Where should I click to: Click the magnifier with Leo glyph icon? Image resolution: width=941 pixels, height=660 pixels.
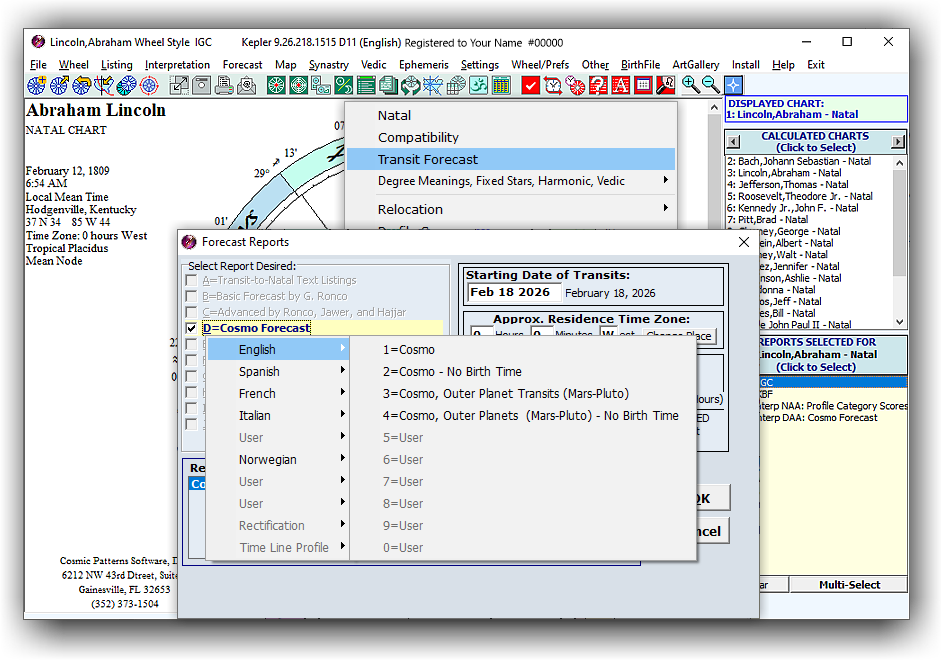[666, 85]
